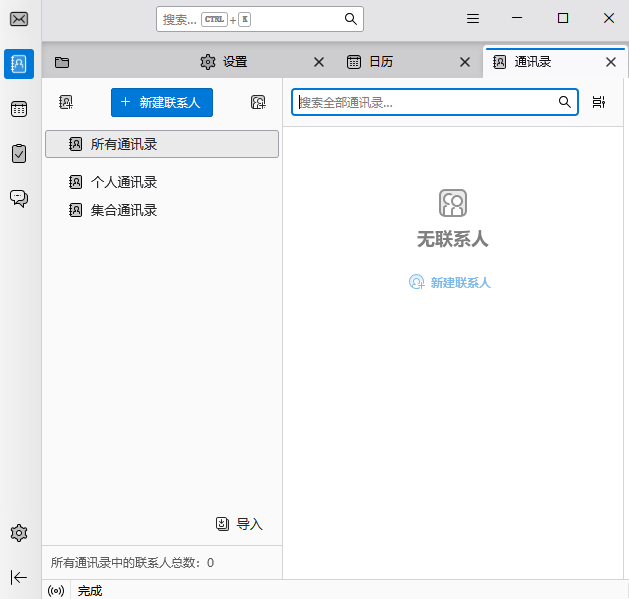The image size is (629, 599).
Task: Switch to the 日历 tab
Action: (408, 62)
